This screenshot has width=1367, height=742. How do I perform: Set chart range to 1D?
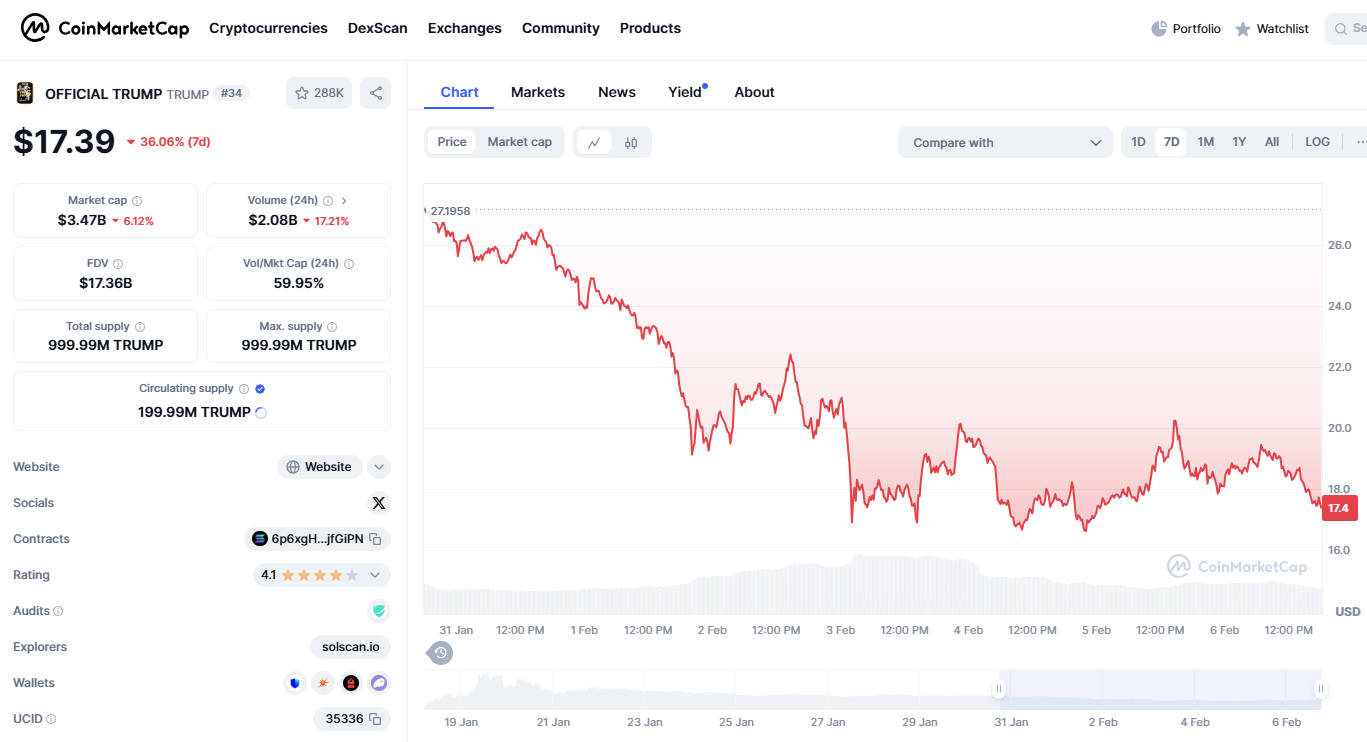point(1139,142)
